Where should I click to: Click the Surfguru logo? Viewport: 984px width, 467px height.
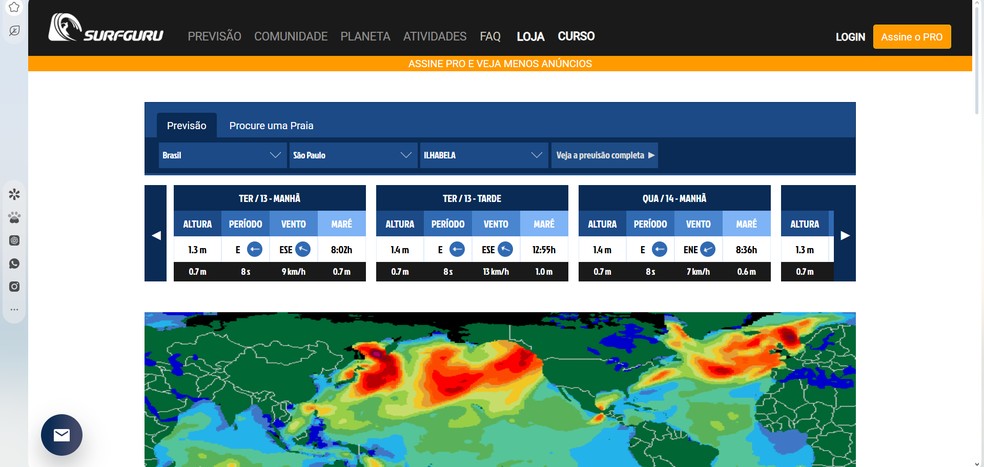coord(105,28)
